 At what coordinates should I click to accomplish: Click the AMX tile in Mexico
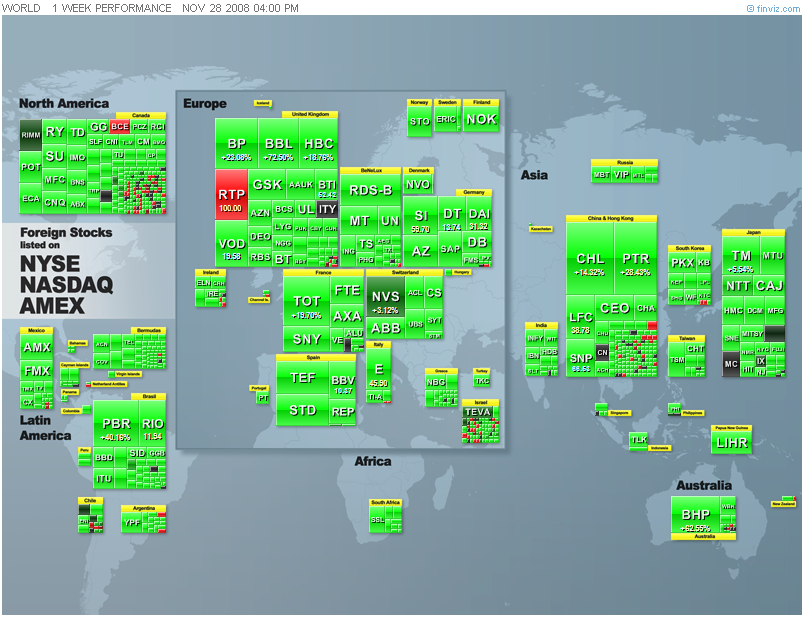[36, 348]
